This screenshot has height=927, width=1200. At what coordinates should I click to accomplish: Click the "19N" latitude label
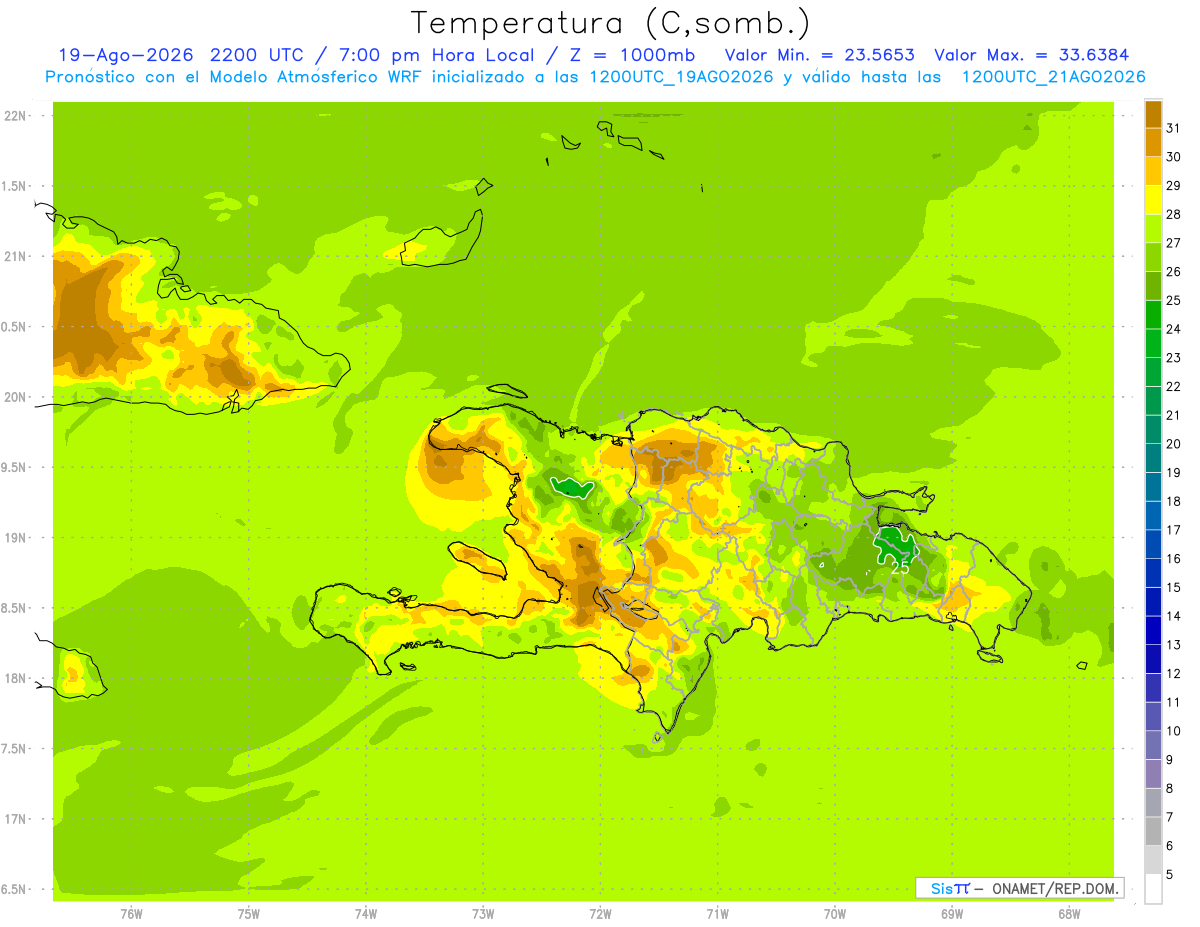[x=17, y=538]
